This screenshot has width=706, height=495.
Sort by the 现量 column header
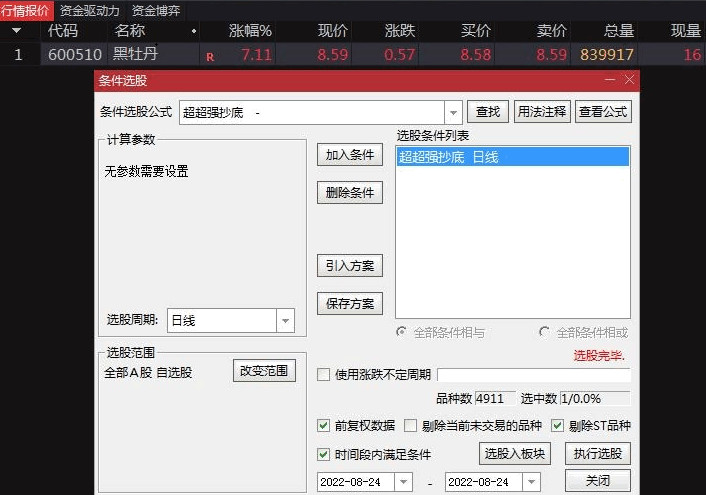point(686,31)
